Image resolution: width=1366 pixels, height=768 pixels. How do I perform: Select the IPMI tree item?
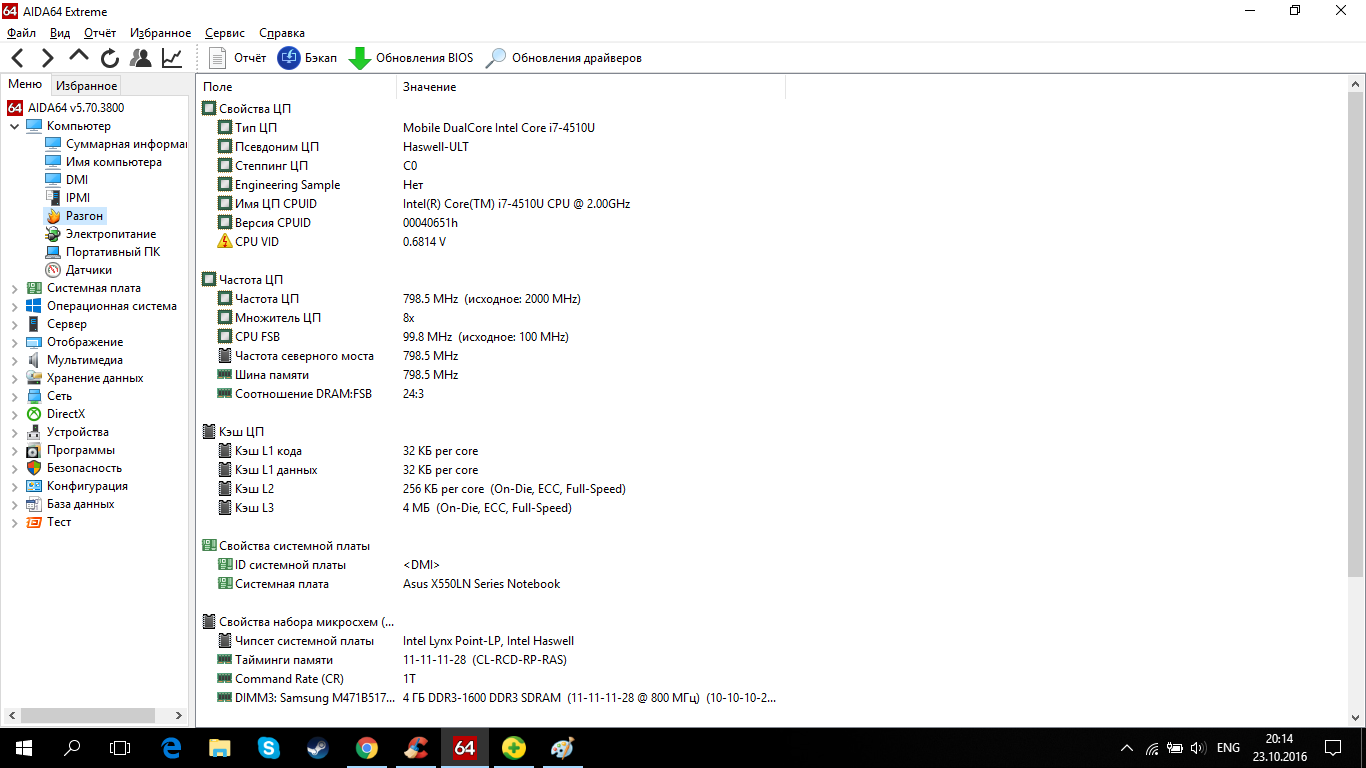[x=78, y=198]
